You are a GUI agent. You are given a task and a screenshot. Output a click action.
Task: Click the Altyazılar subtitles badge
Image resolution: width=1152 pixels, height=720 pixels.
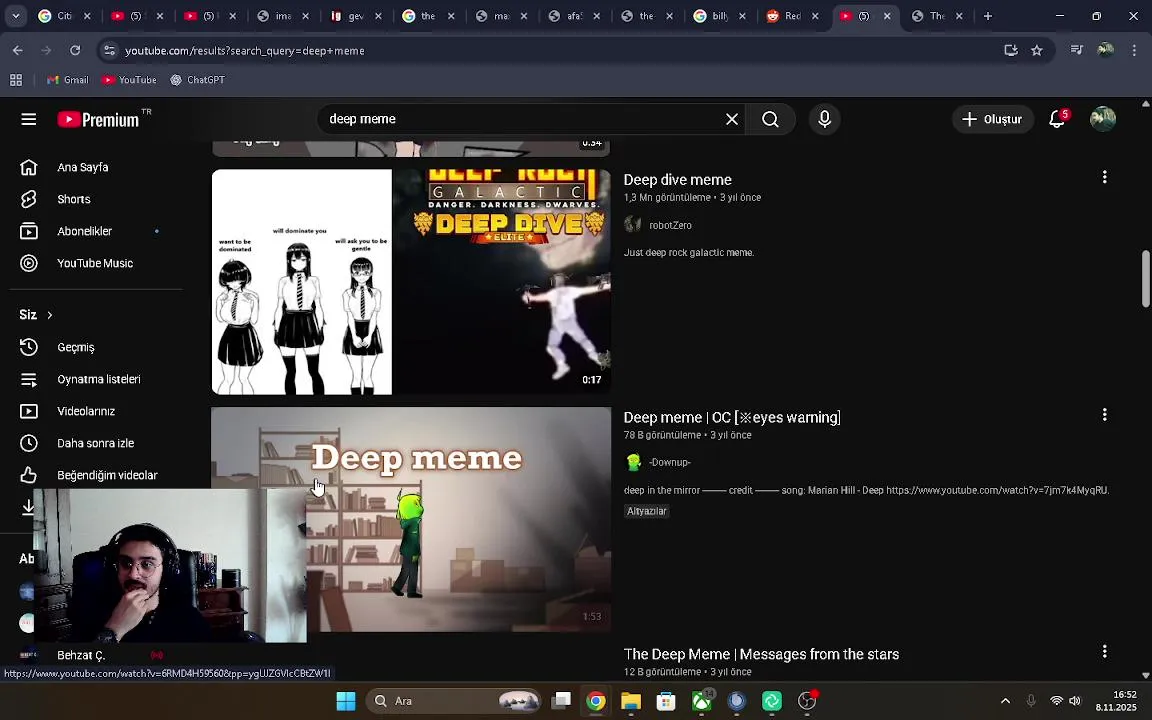[647, 511]
